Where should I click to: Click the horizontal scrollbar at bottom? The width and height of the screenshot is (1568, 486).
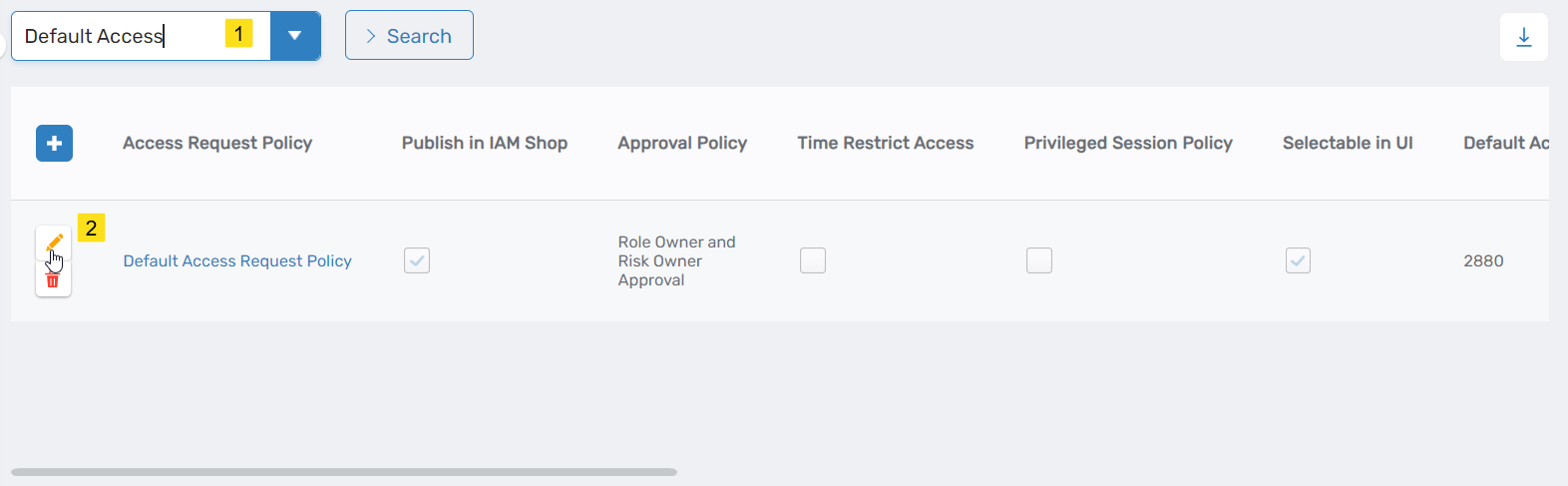pyautogui.click(x=344, y=472)
